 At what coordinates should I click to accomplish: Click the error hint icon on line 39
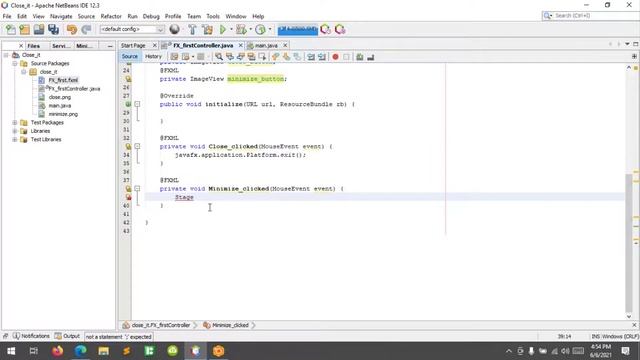pyautogui.click(x=128, y=197)
